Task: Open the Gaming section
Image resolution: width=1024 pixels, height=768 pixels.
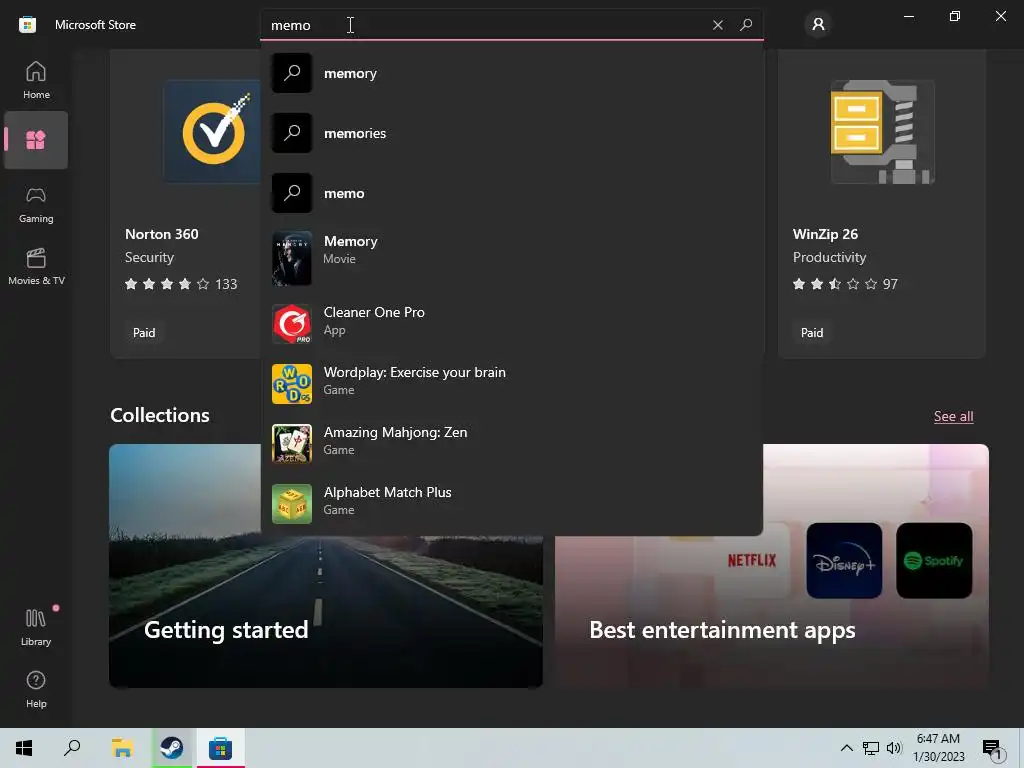Action: tap(36, 204)
